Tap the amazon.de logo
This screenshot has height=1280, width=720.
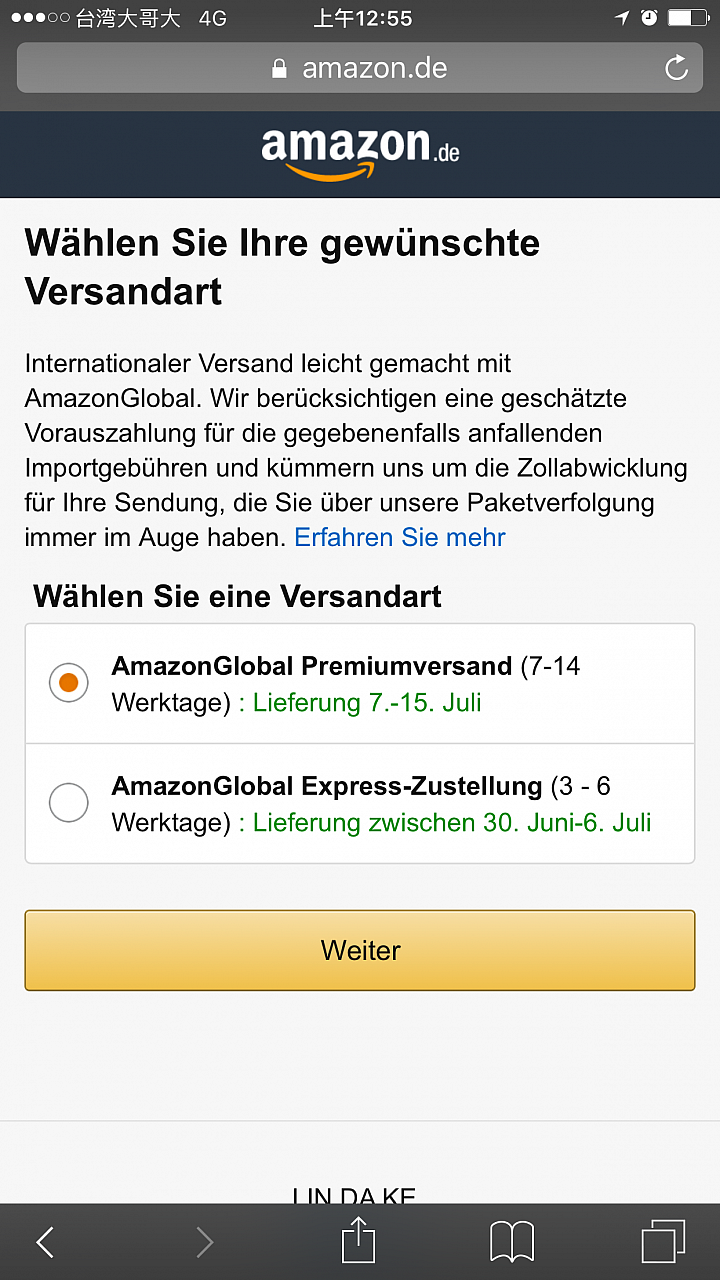pos(360,153)
